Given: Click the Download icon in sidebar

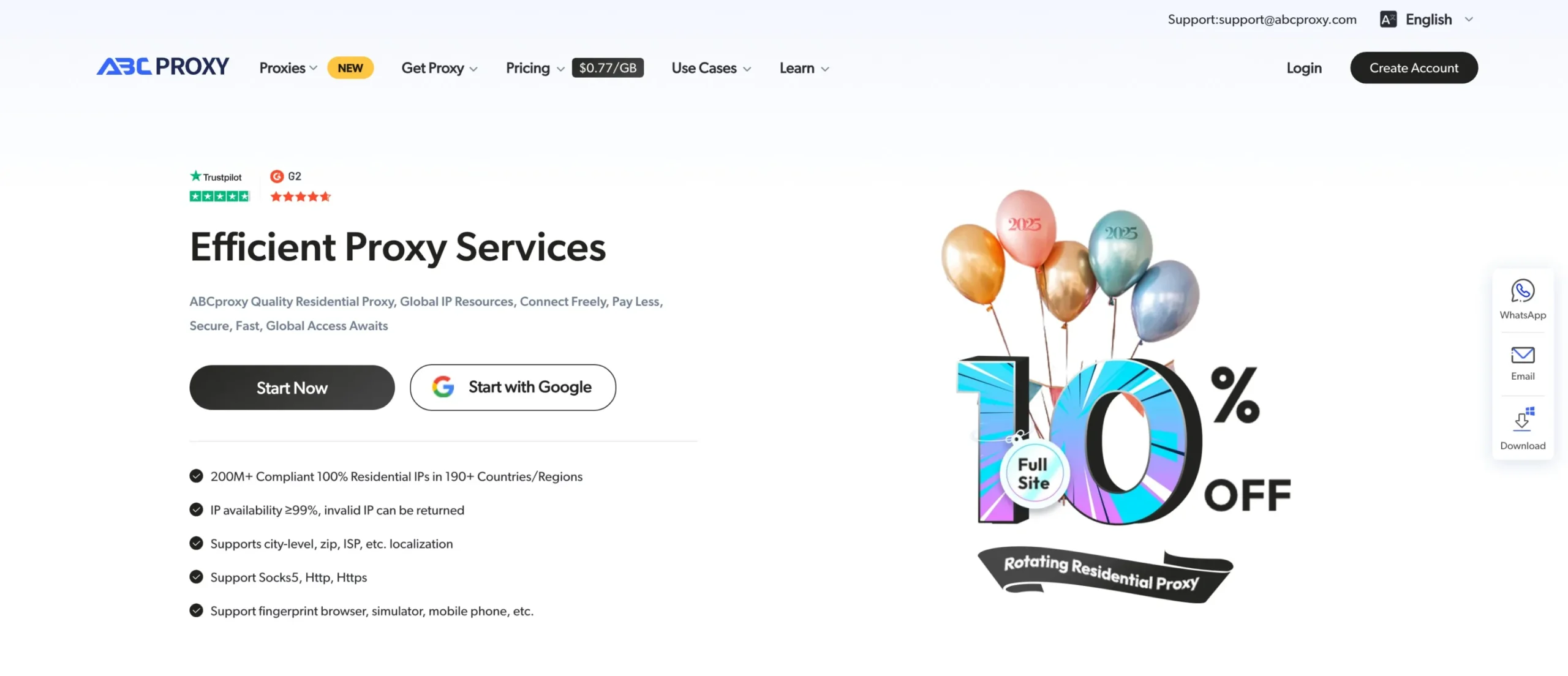Looking at the screenshot, I should pyautogui.click(x=1523, y=419).
